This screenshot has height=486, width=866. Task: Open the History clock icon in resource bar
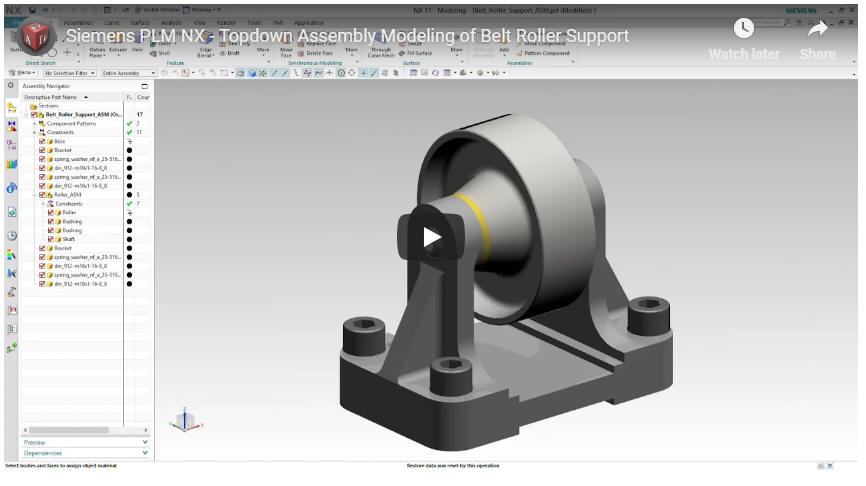coord(12,236)
